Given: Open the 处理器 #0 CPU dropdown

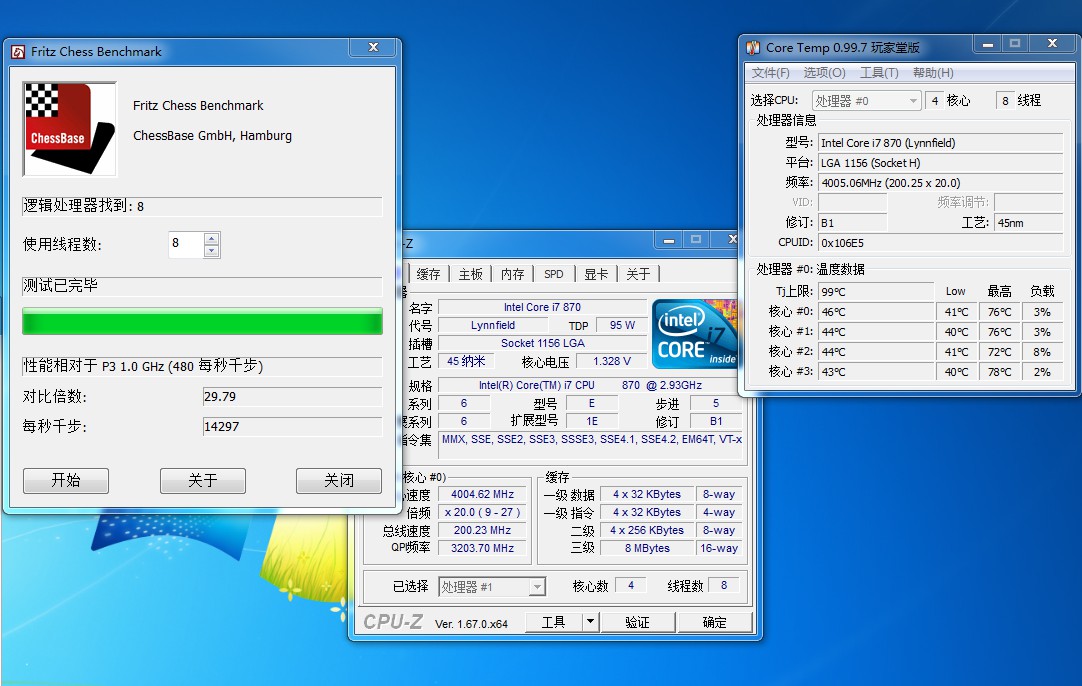Looking at the screenshot, I should 867,101.
